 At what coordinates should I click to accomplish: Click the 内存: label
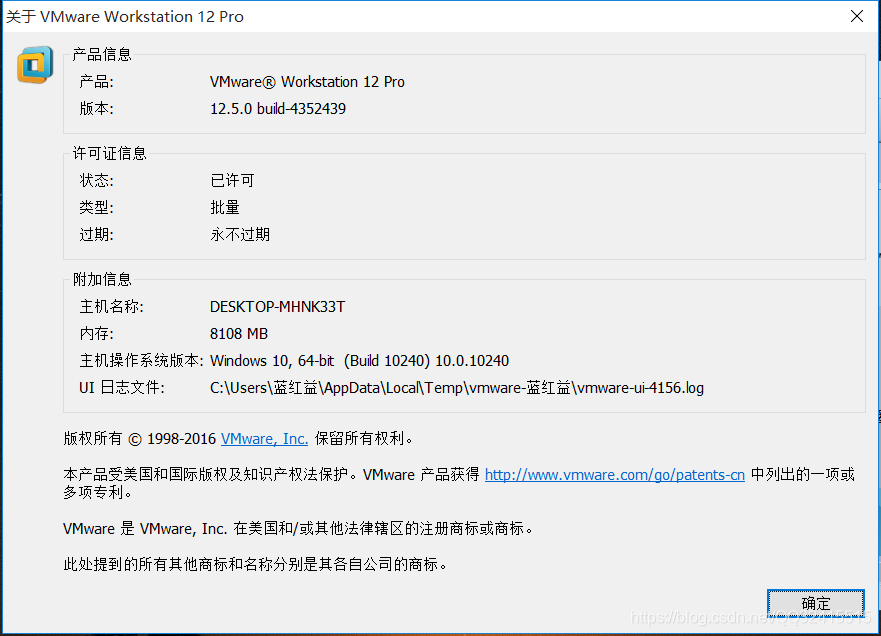(x=96, y=334)
